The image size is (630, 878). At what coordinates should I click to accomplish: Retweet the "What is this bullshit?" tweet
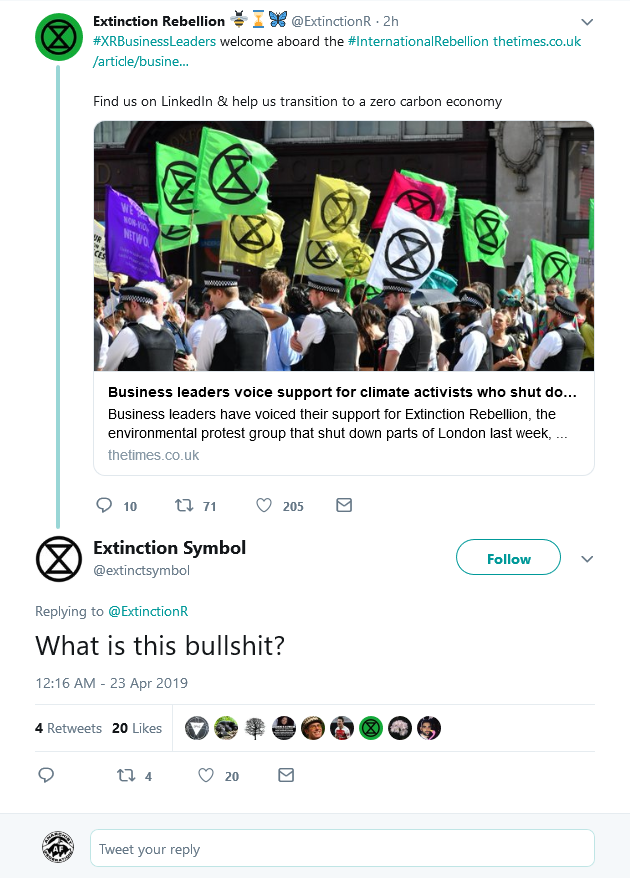click(125, 775)
